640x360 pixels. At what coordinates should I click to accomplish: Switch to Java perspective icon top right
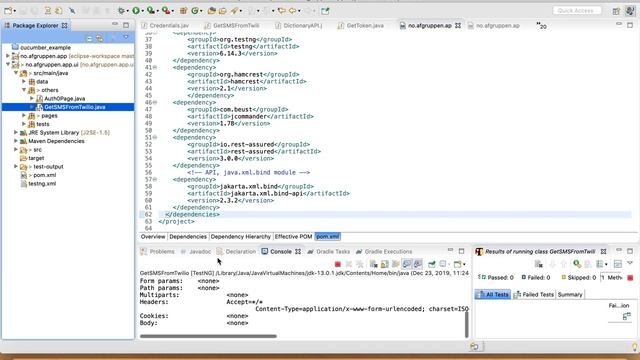pos(631,11)
